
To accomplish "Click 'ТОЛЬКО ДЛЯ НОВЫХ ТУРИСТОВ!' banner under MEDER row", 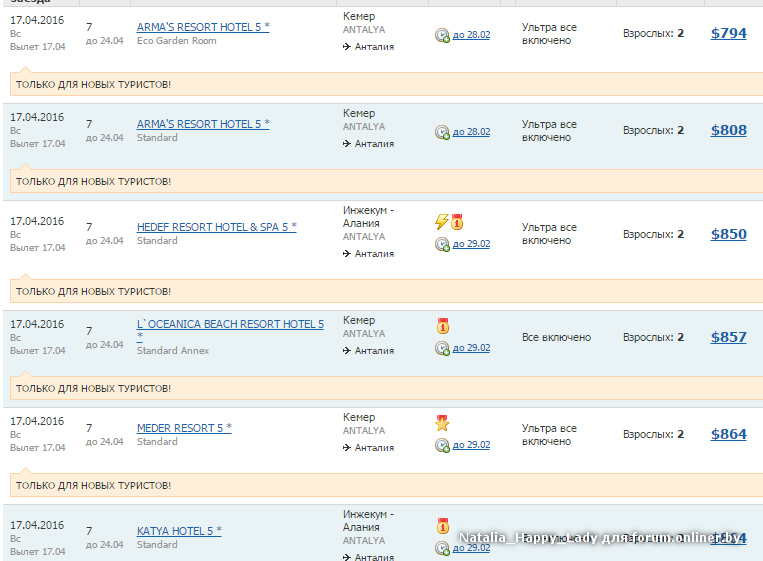I will [x=386, y=485].
